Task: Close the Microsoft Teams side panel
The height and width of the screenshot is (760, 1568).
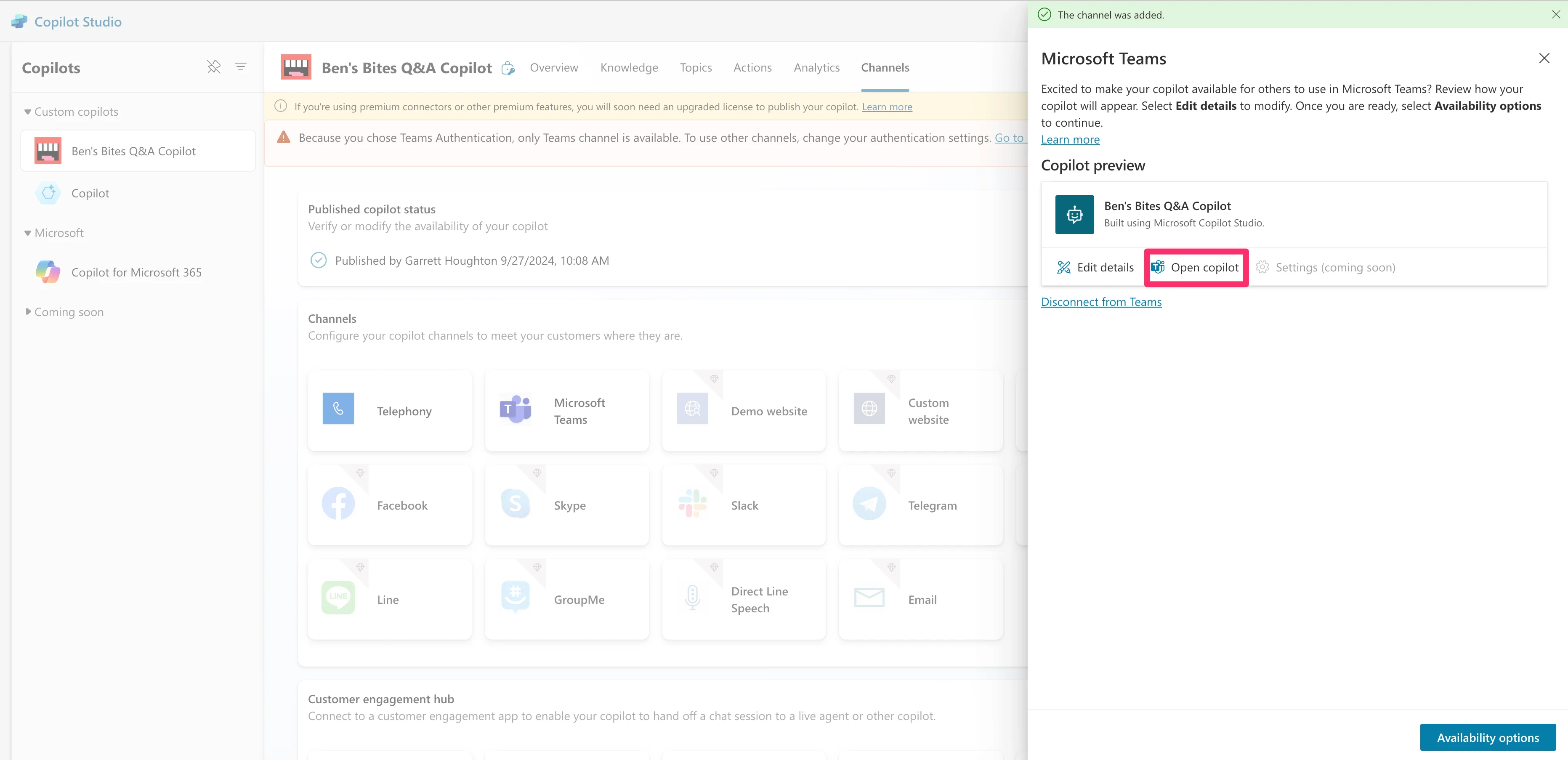Action: (1544, 58)
